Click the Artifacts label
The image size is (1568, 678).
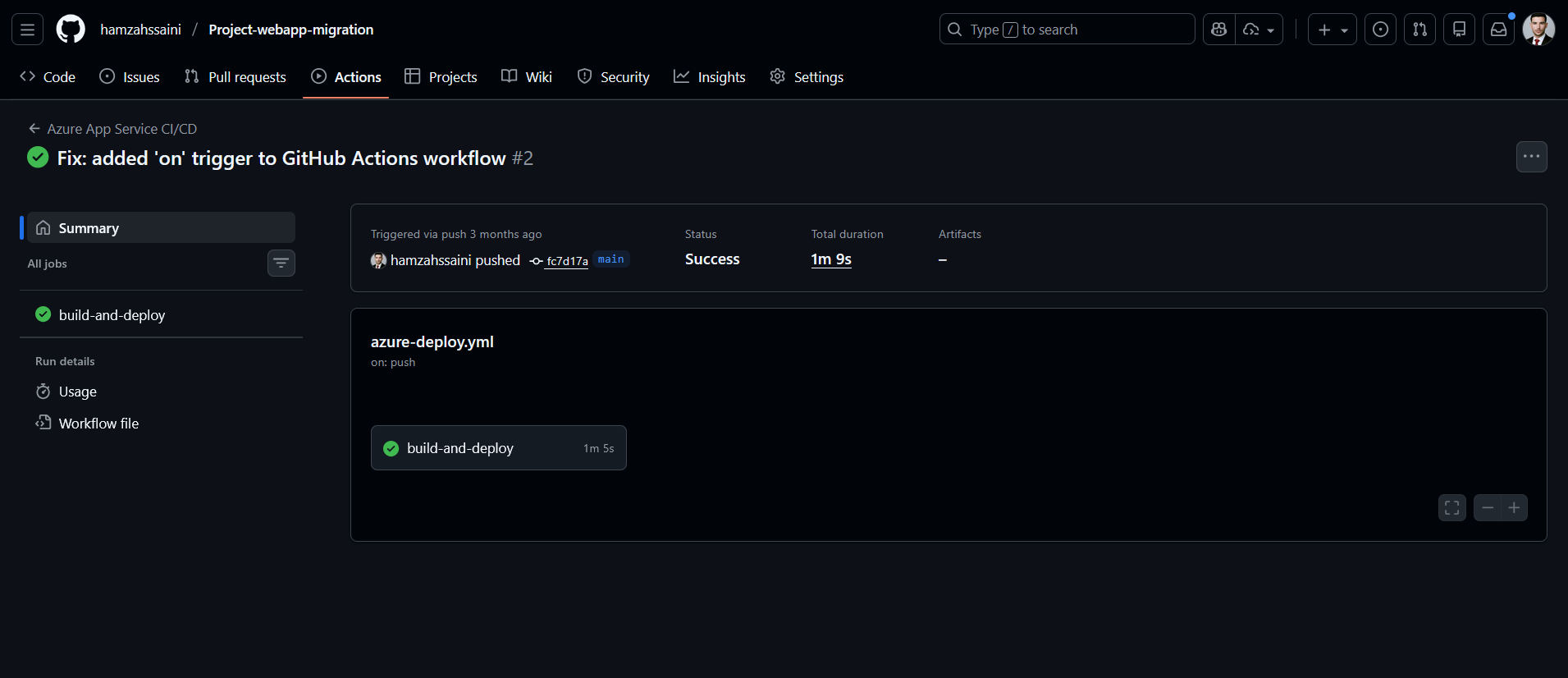tap(960, 235)
